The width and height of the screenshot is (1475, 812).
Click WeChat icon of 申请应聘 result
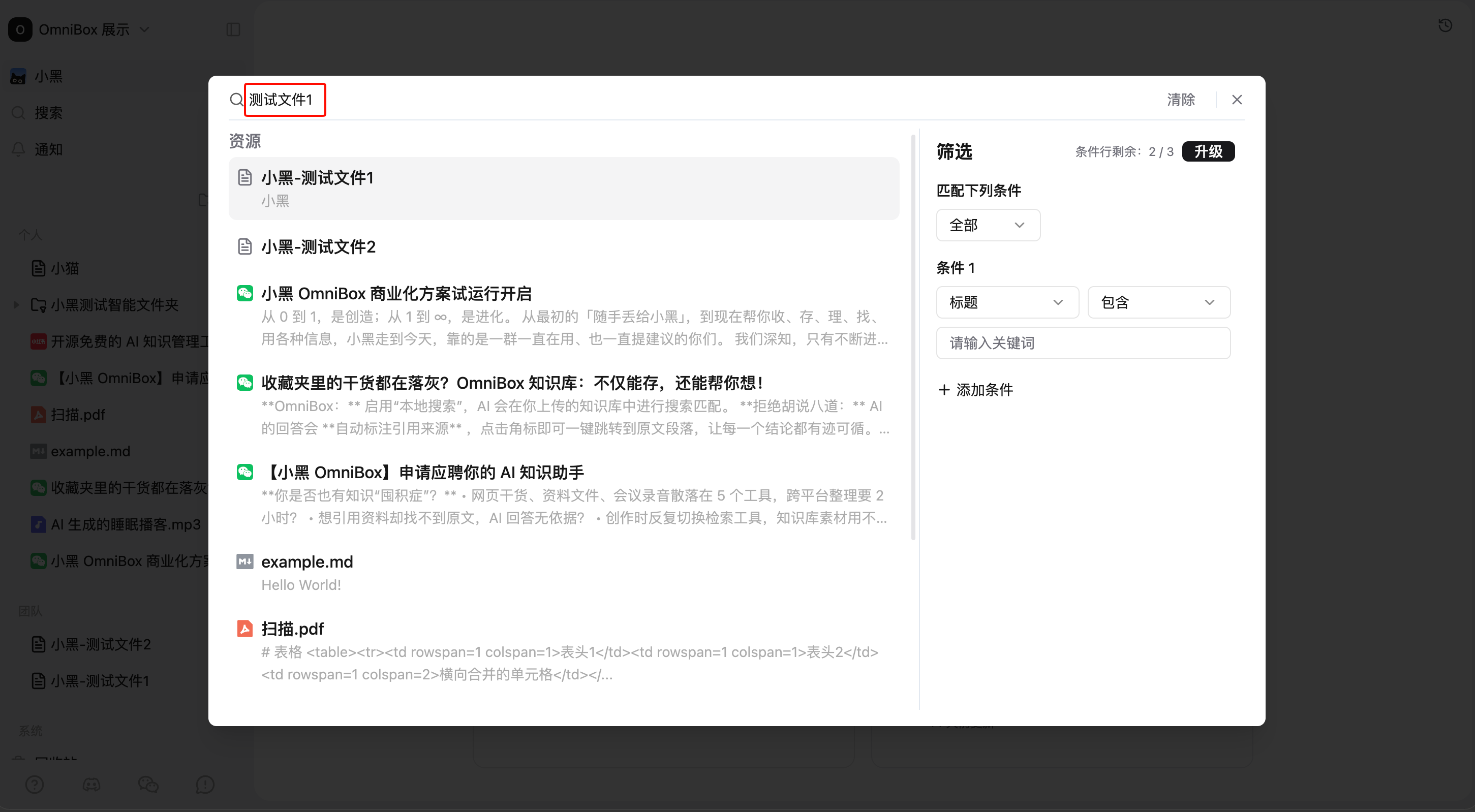point(244,472)
